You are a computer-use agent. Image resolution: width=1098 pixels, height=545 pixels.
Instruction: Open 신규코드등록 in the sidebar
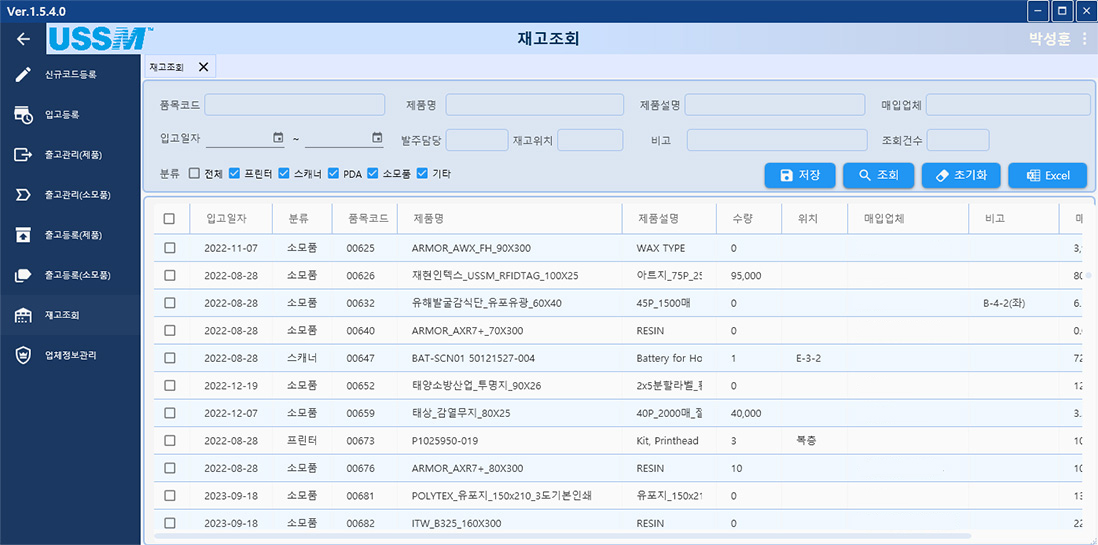70,74
